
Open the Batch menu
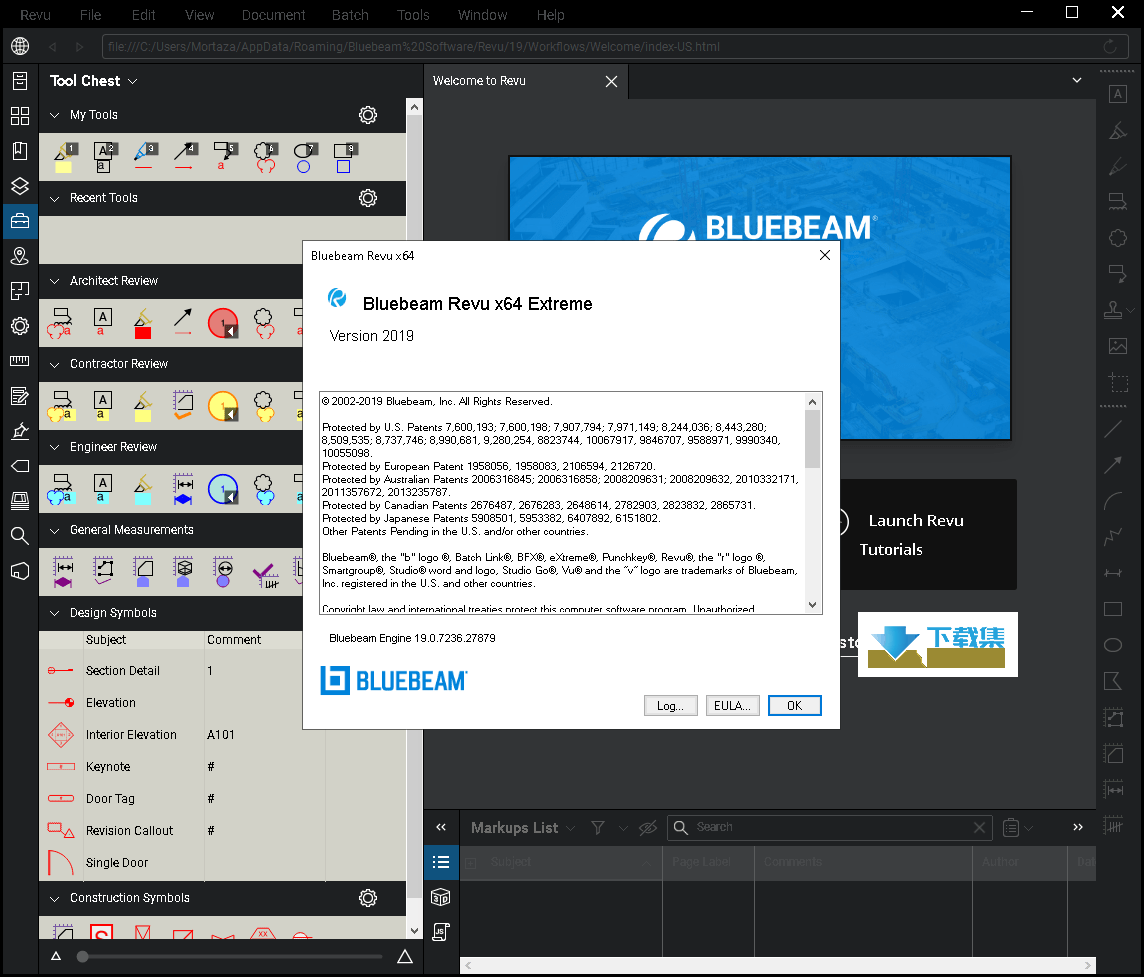pyautogui.click(x=350, y=15)
